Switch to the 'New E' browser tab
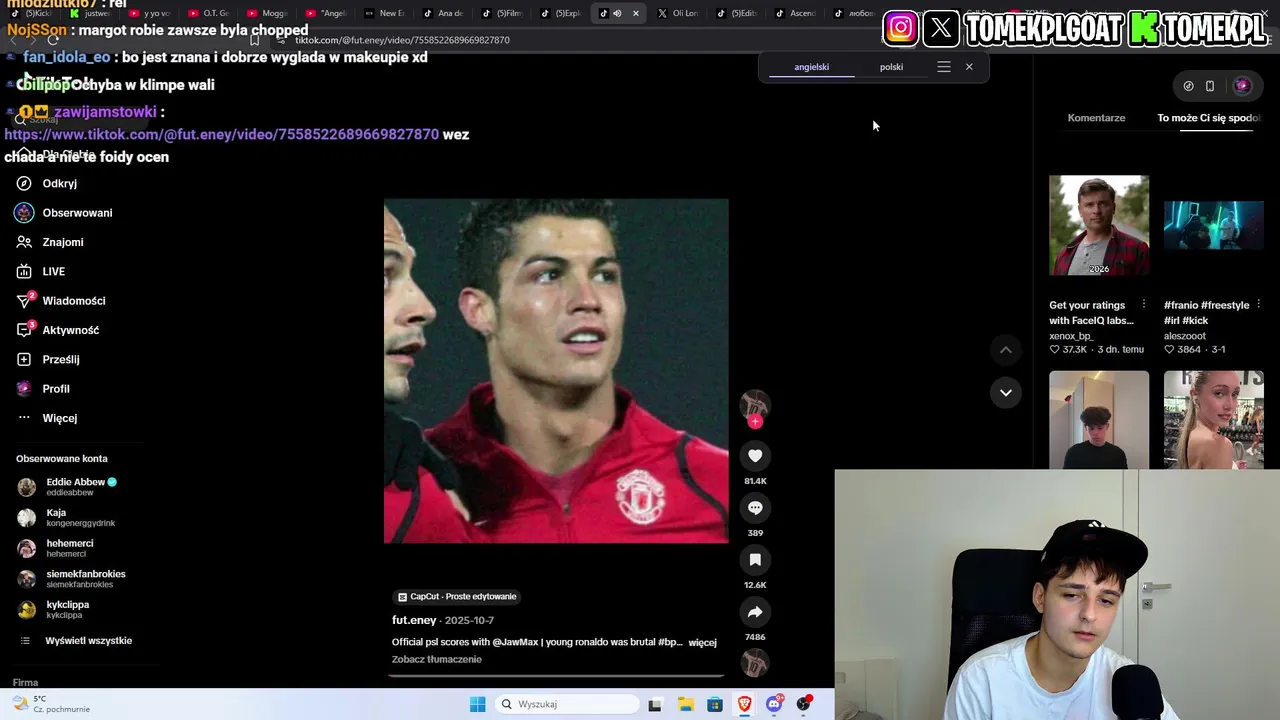The height and width of the screenshot is (720, 1280). tap(384, 13)
